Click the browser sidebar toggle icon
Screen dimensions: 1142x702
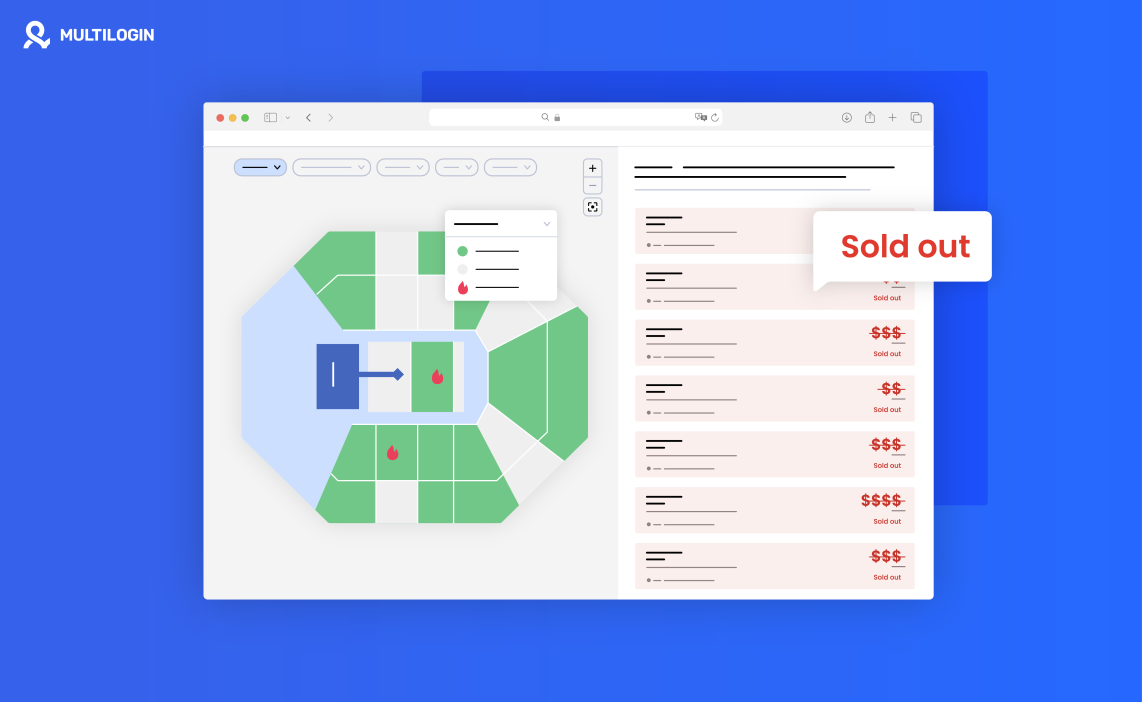[270, 117]
